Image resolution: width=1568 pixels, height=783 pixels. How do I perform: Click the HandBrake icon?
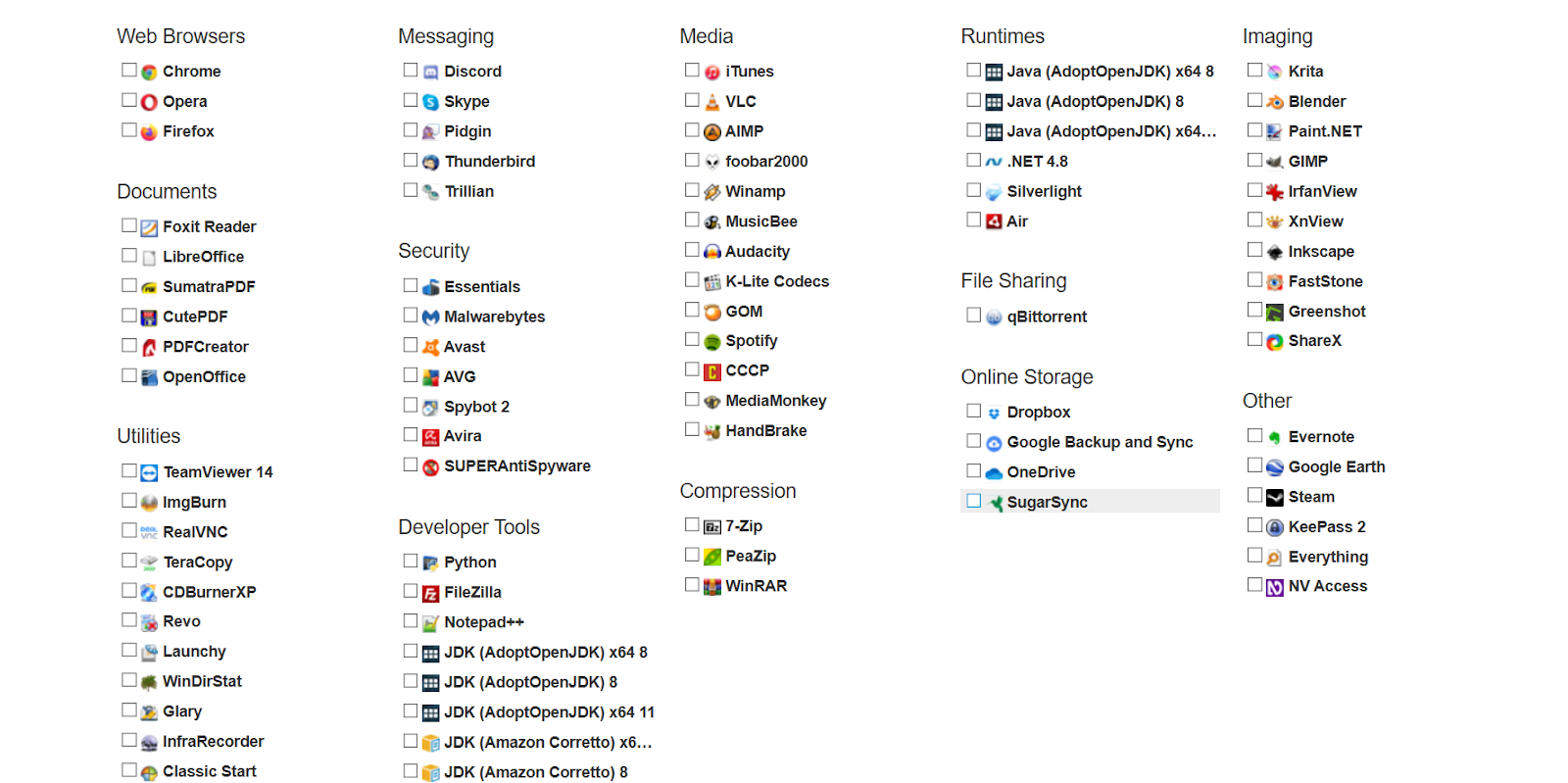coord(712,432)
